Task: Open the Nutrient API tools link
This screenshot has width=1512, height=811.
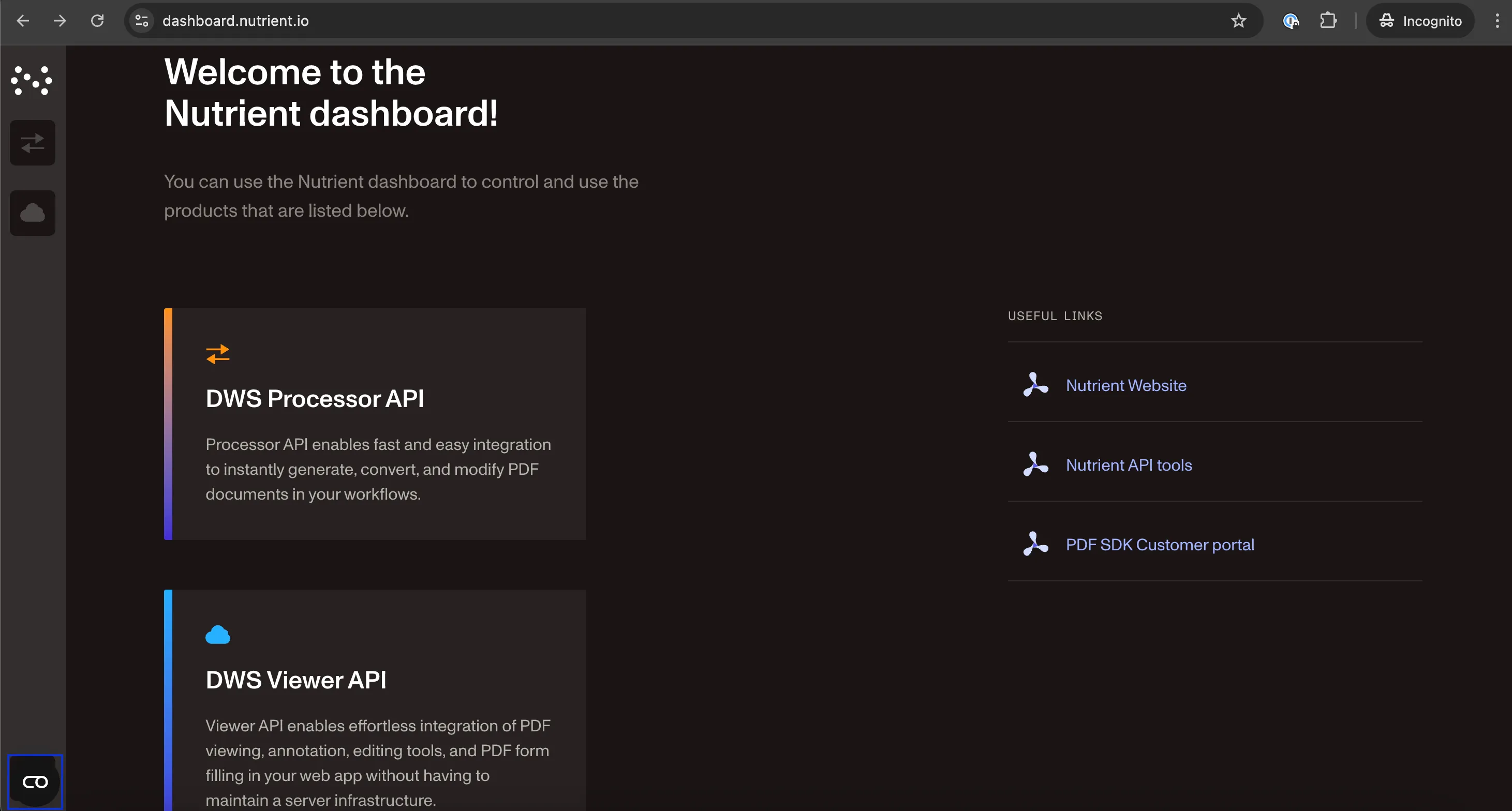Action: 1129,465
